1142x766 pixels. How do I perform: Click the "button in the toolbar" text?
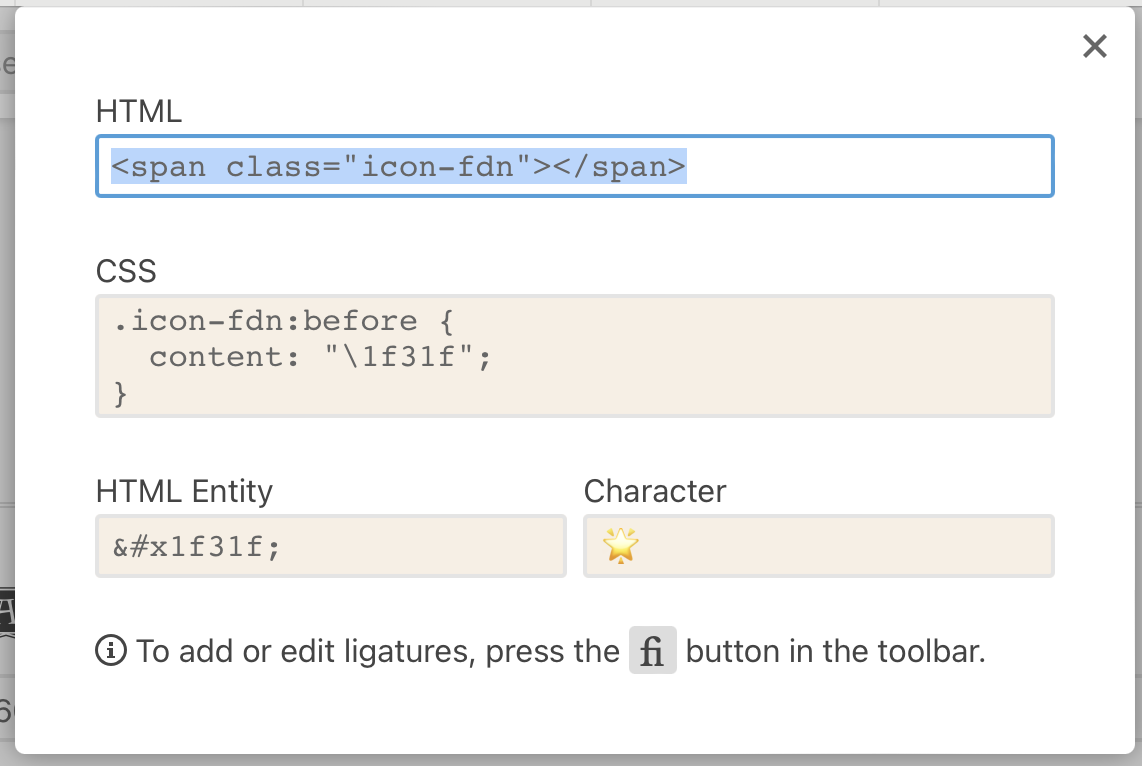tap(836, 652)
